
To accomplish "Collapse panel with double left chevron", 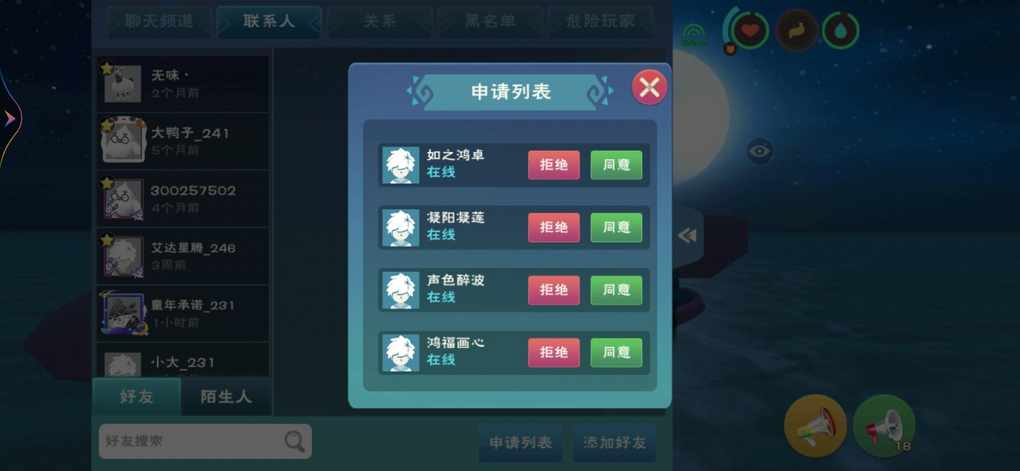I will pos(687,236).
